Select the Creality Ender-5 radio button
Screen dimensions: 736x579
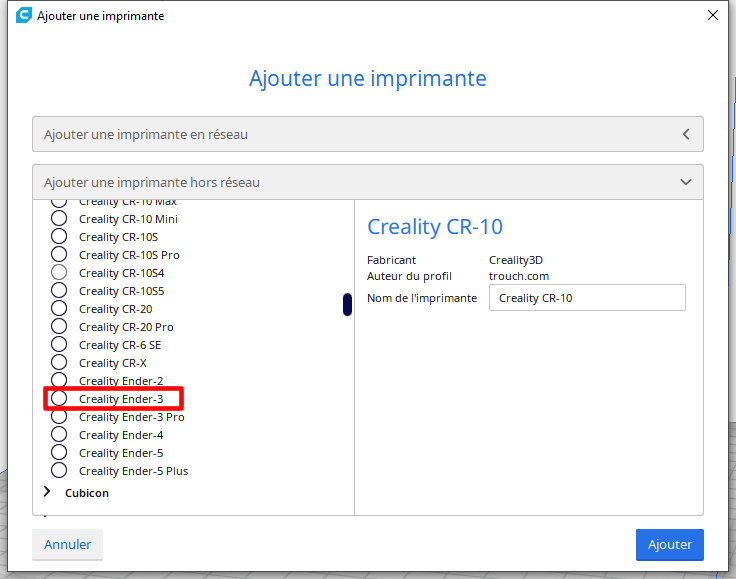[x=59, y=452]
